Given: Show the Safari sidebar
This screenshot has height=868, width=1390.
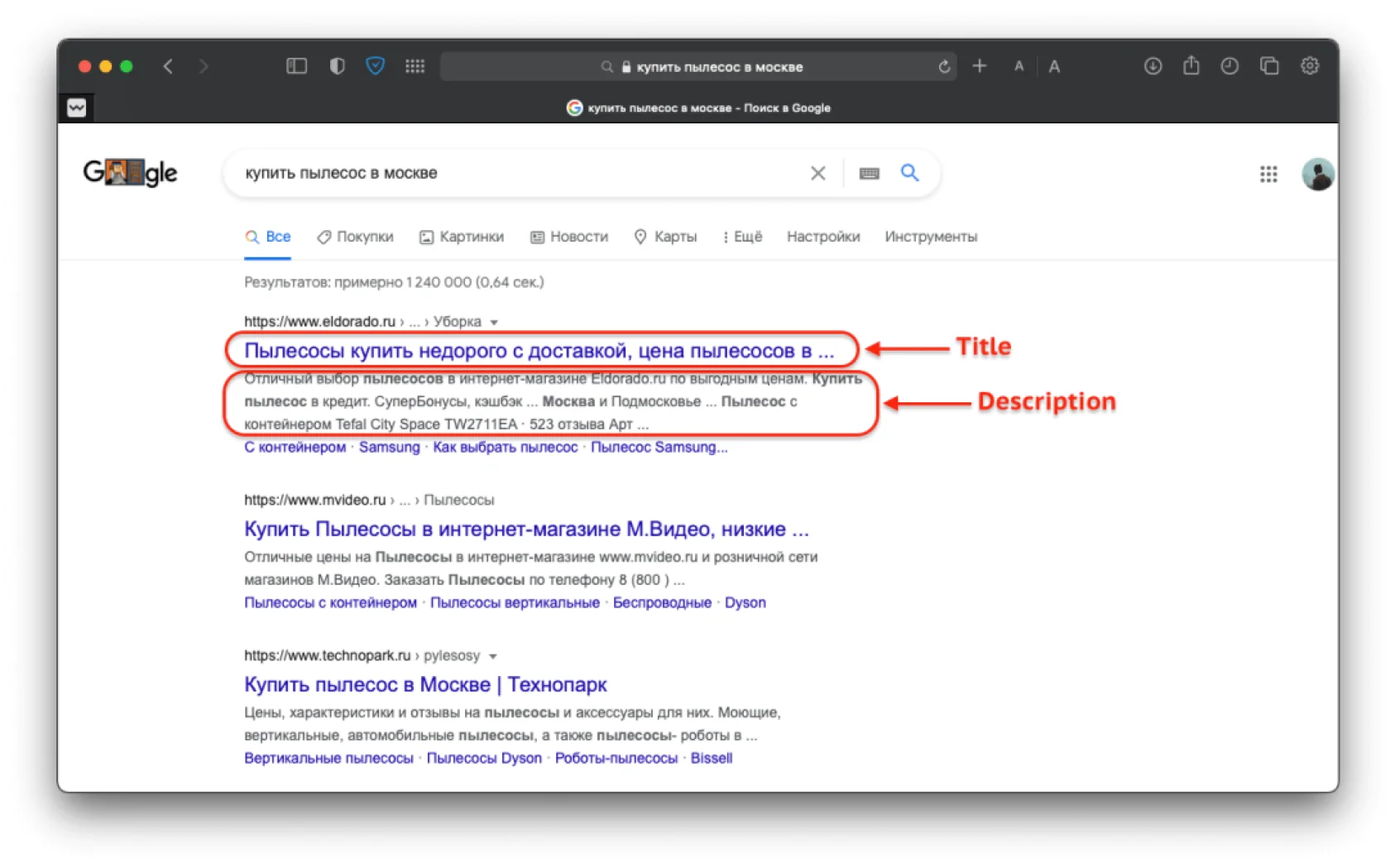Looking at the screenshot, I should tap(296, 66).
